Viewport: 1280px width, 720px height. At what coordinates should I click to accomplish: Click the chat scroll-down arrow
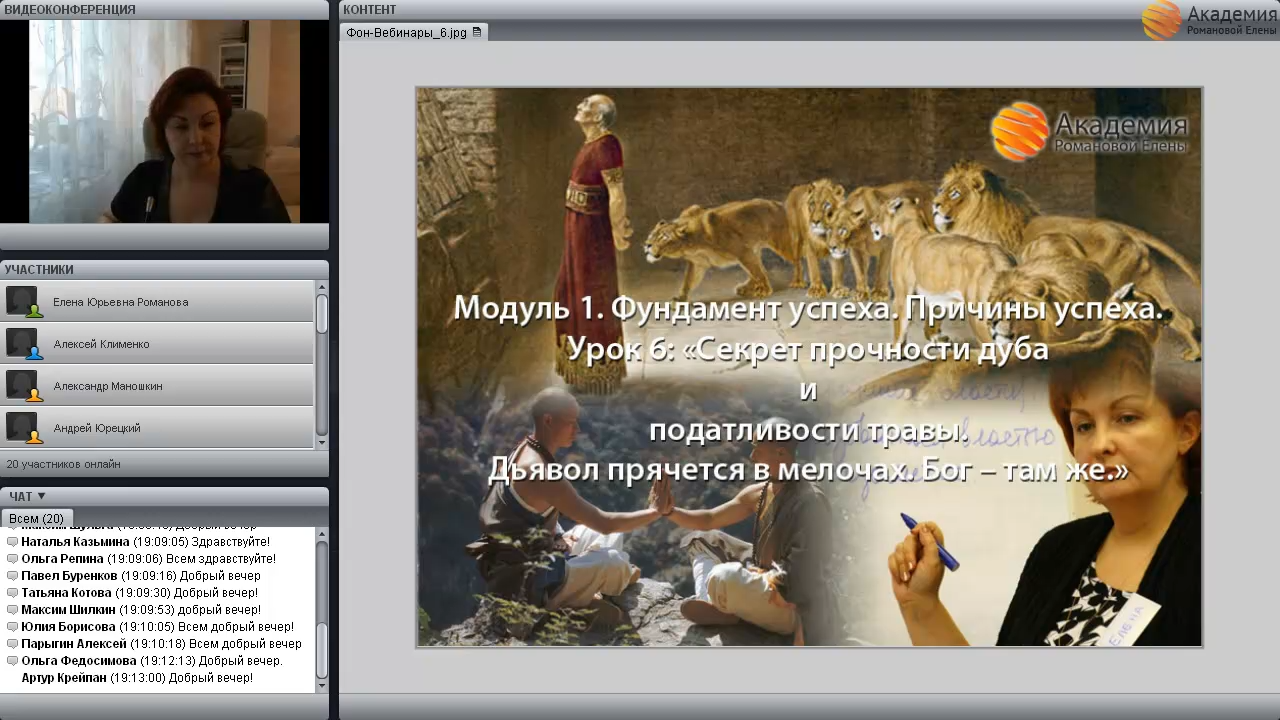322,686
